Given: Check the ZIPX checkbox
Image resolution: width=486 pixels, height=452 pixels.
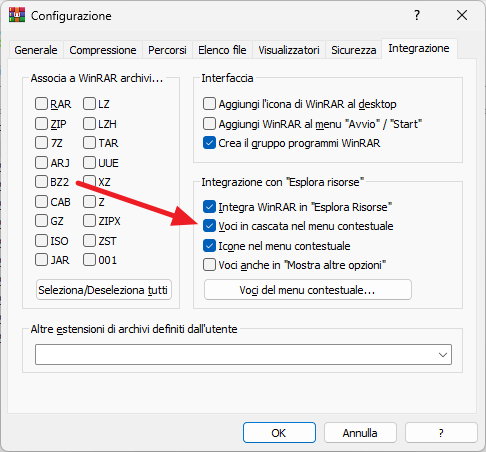Looking at the screenshot, I should (89, 221).
